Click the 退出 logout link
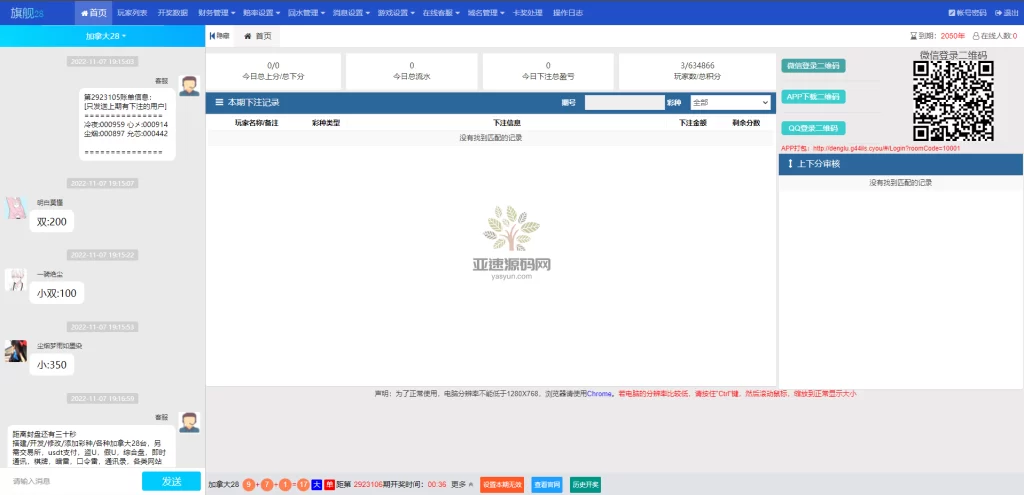 [1006, 12]
